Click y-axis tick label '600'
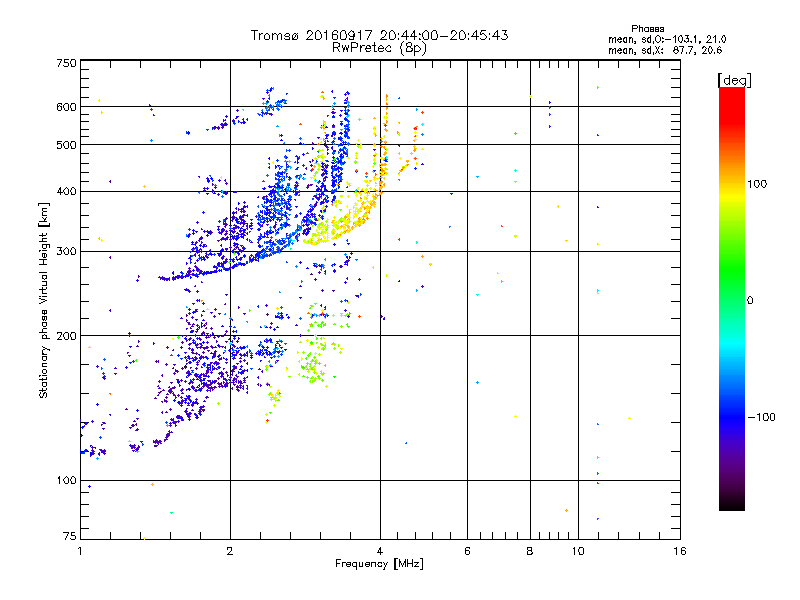 pyautogui.click(x=67, y=107)
